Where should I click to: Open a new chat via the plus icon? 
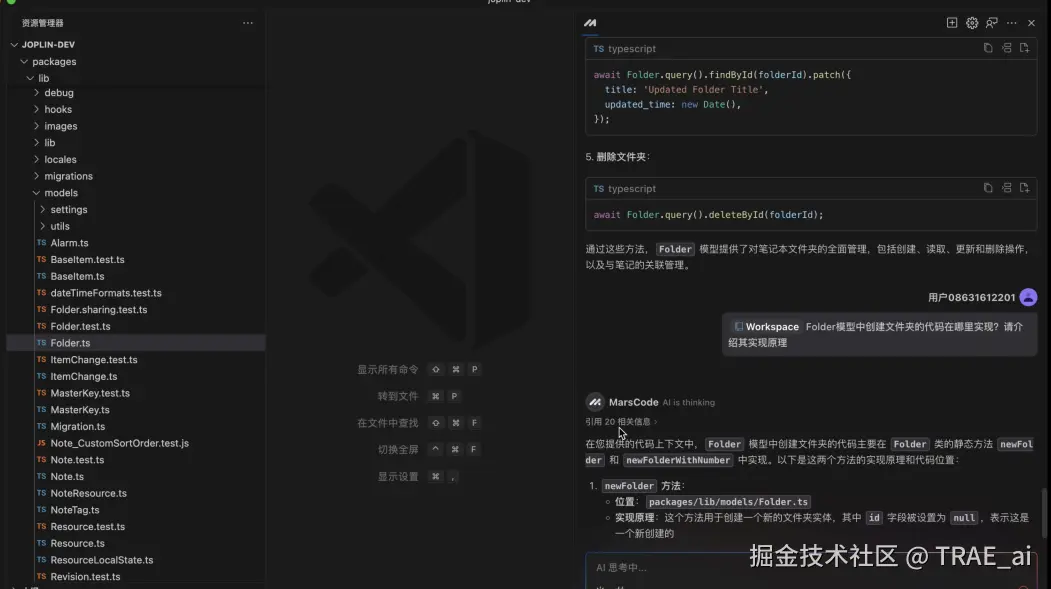pyautogui.click(x=950, y=22)
